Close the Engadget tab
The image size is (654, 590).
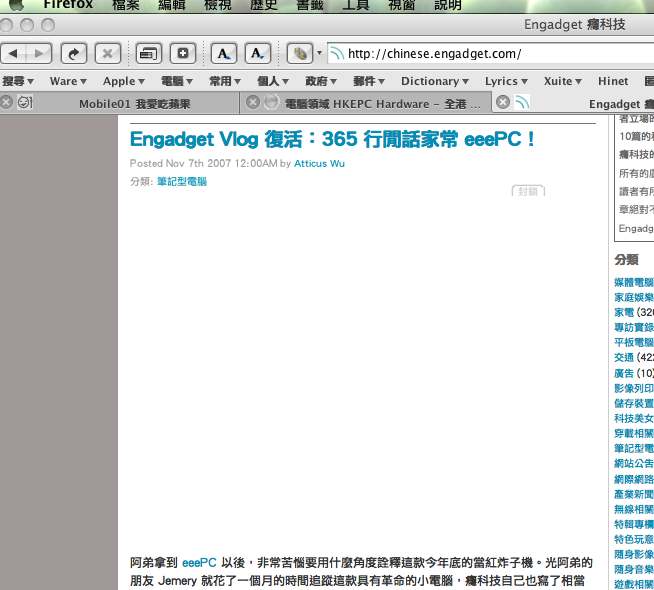point(502,102)
